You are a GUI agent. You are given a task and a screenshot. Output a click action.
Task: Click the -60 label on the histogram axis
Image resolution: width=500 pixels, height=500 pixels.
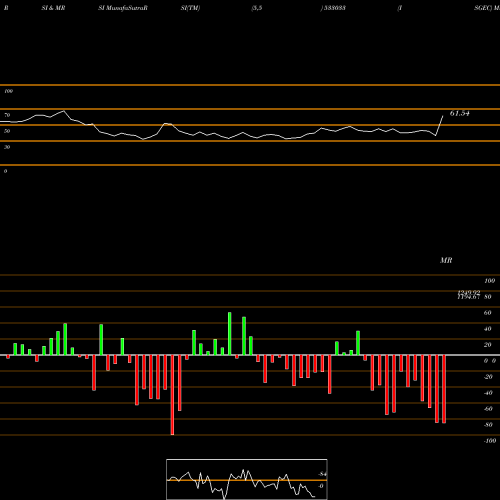point(488,409)
